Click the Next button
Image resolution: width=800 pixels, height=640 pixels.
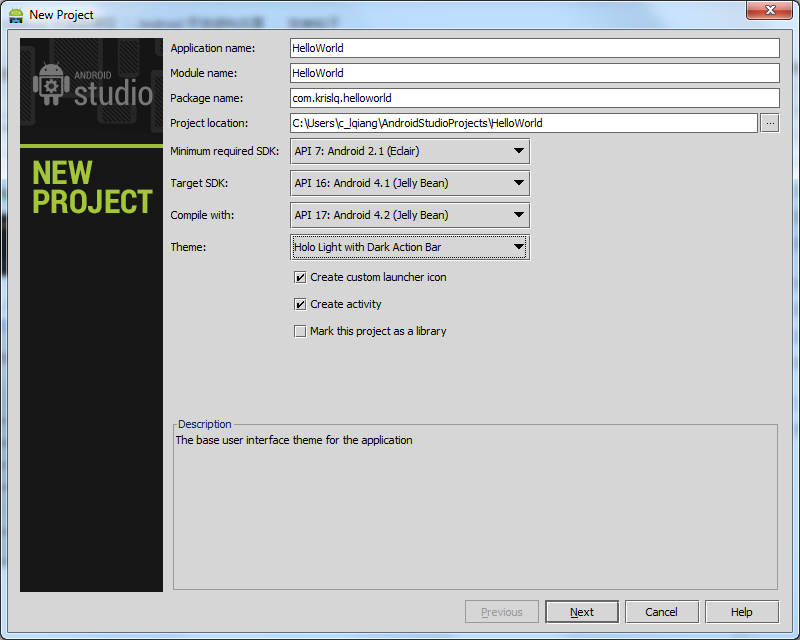pos(581,611)
